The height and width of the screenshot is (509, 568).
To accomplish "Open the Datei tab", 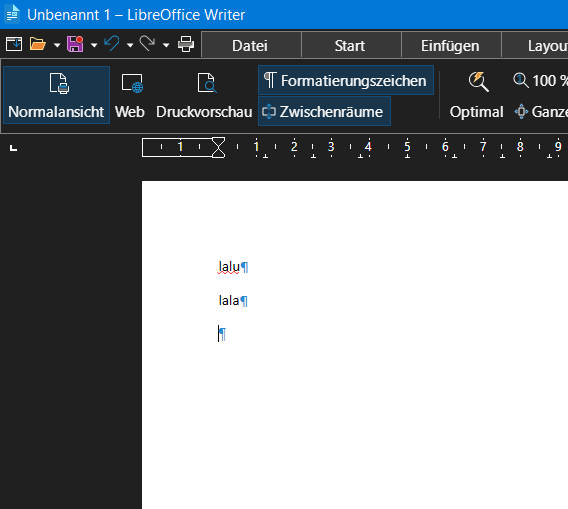I will point(251,45).
